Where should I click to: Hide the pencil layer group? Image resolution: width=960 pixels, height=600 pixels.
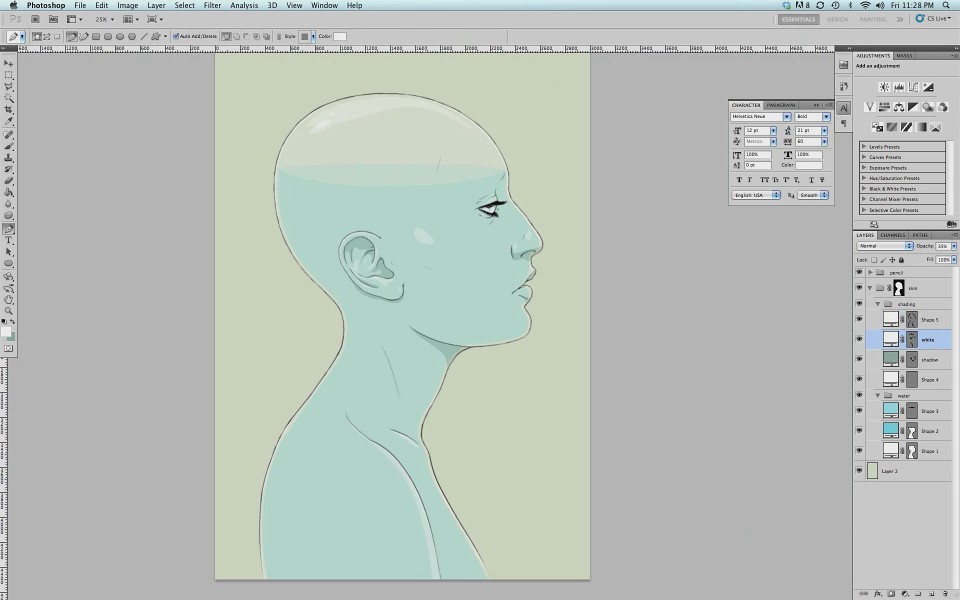click(858, 272)
